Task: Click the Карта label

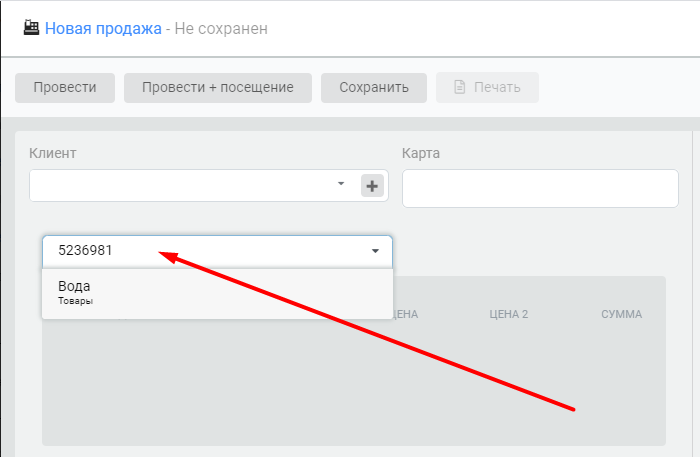Action: 421,153
